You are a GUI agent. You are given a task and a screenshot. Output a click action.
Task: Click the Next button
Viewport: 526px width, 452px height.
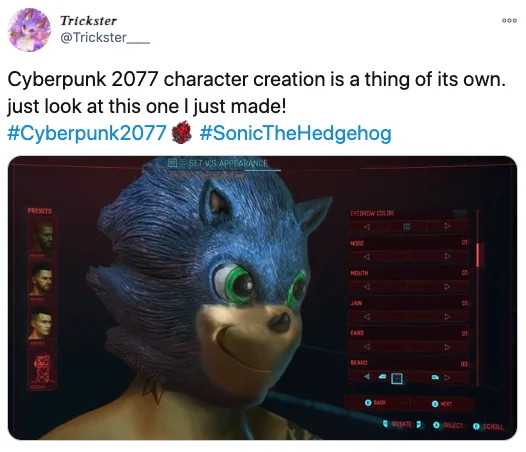[x=442, y=403]
